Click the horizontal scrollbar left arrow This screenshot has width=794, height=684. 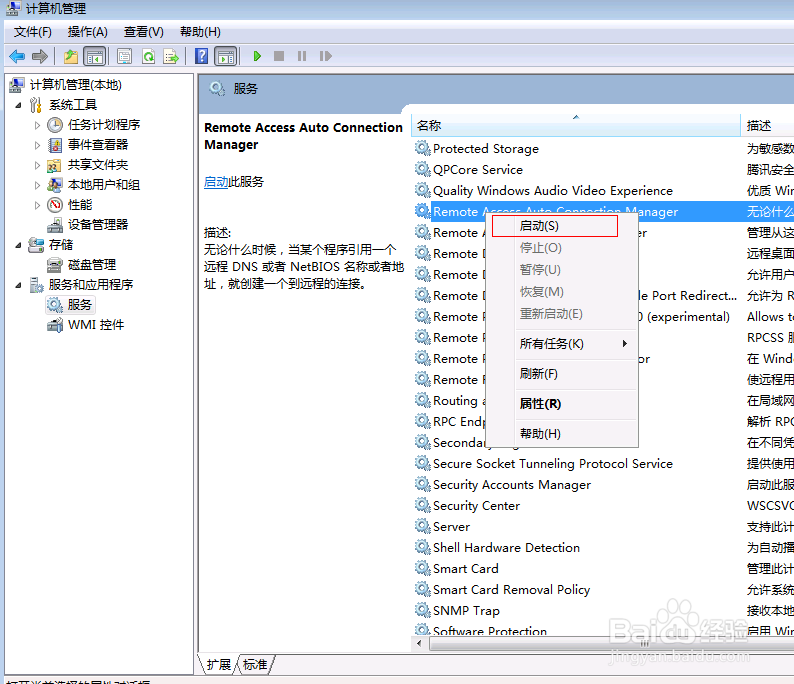(419, 643)
